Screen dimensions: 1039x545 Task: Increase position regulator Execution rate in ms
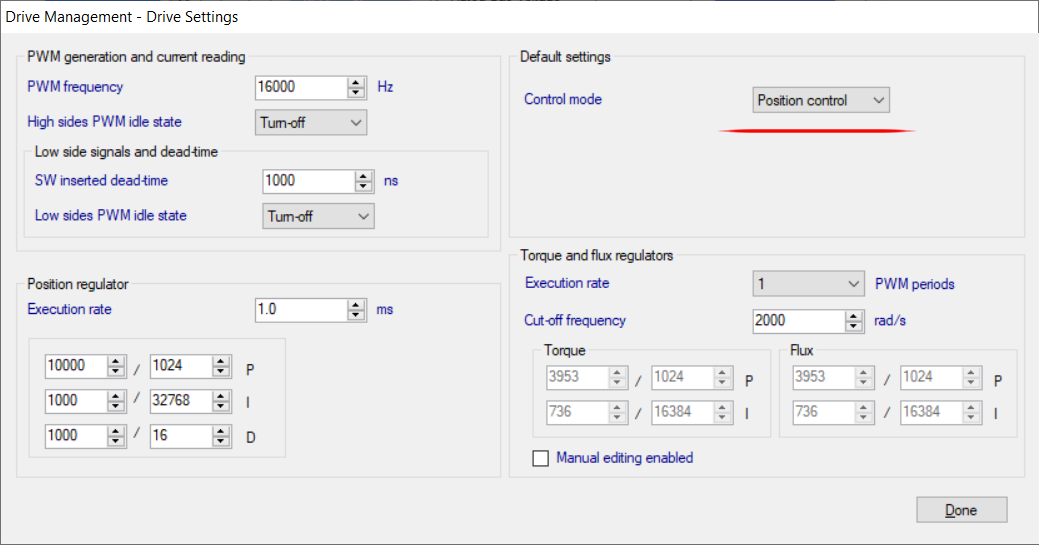(x=356, y=304)
